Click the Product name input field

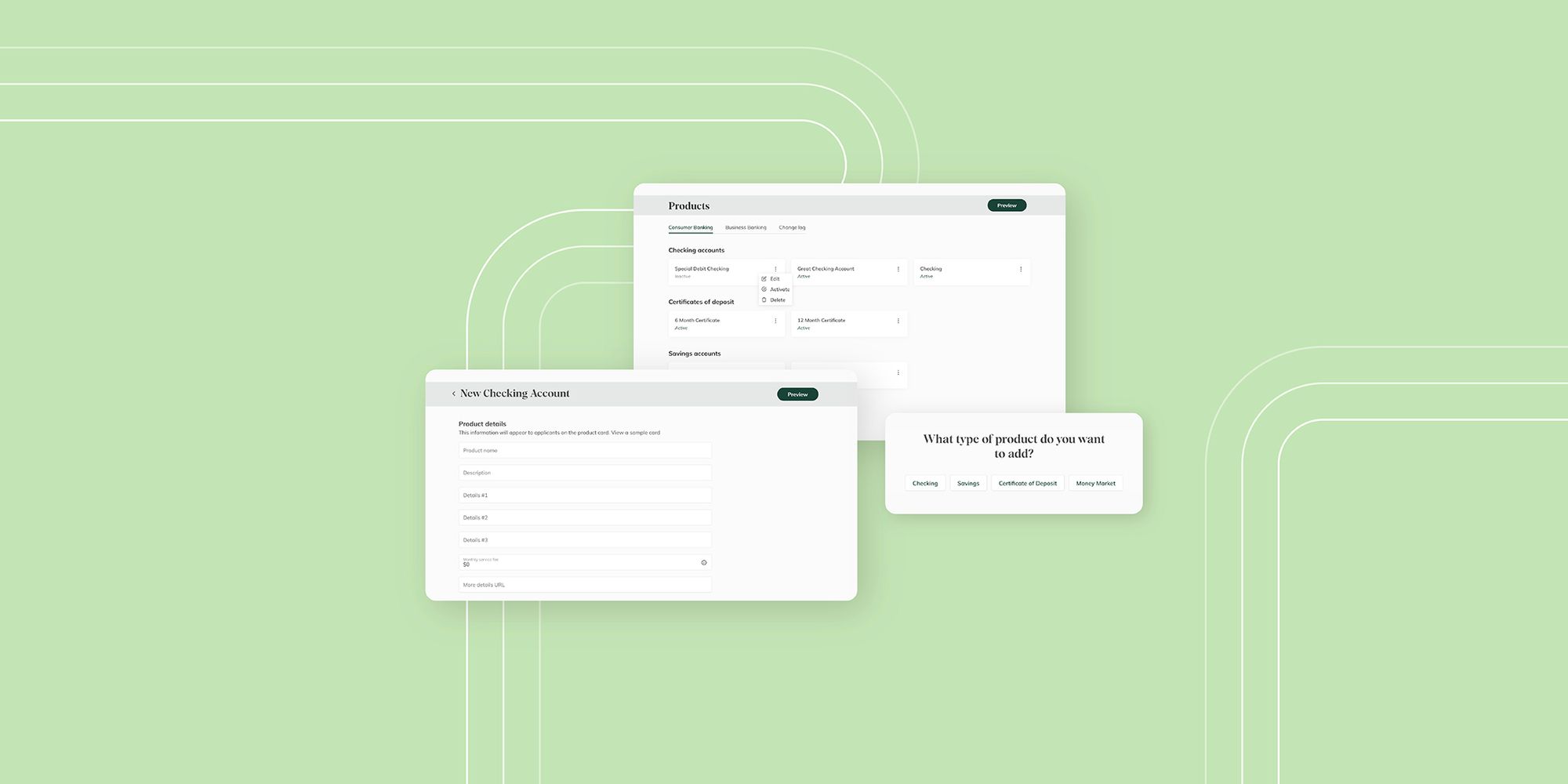click(584, 450)
